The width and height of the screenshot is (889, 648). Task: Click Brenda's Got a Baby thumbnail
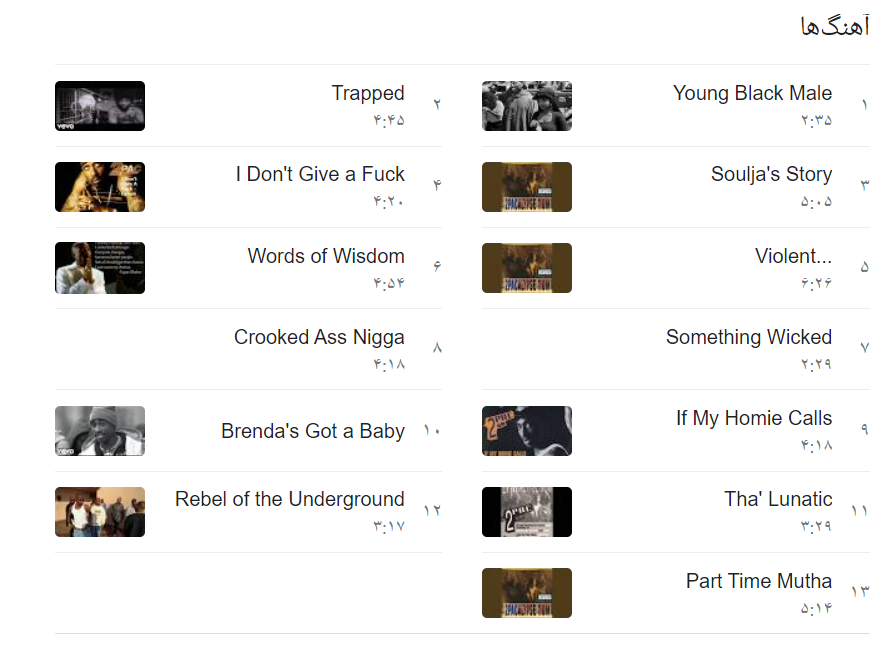(x=100, y=431)
